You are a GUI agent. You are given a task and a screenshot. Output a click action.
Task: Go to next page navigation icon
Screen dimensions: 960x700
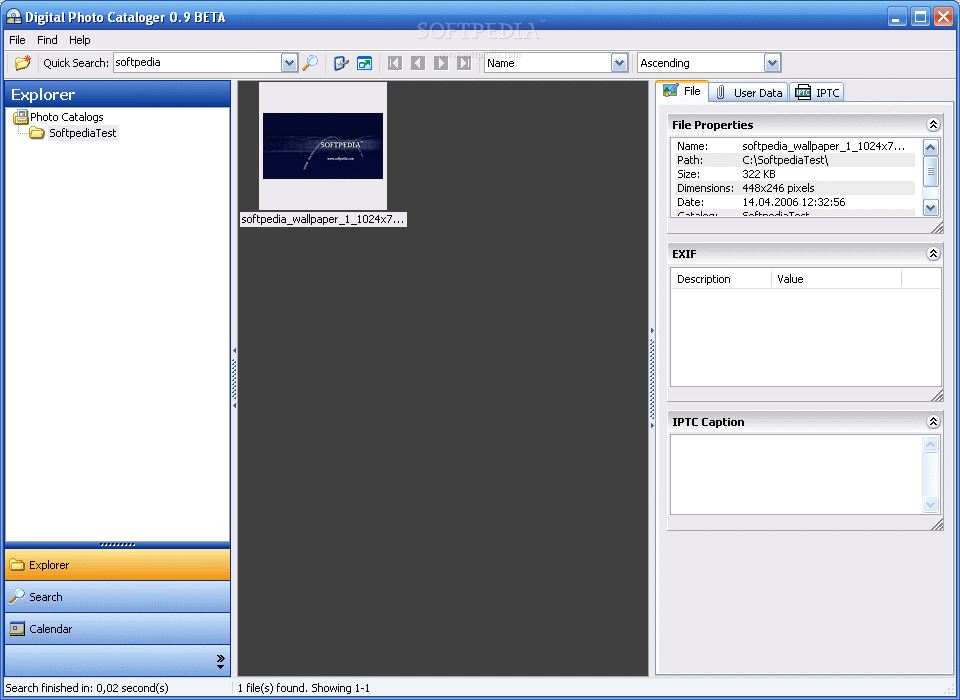(x=441, y=62)
